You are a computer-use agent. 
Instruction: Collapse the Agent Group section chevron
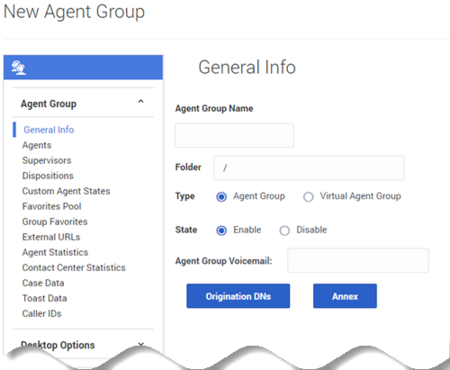coord(141,101)
